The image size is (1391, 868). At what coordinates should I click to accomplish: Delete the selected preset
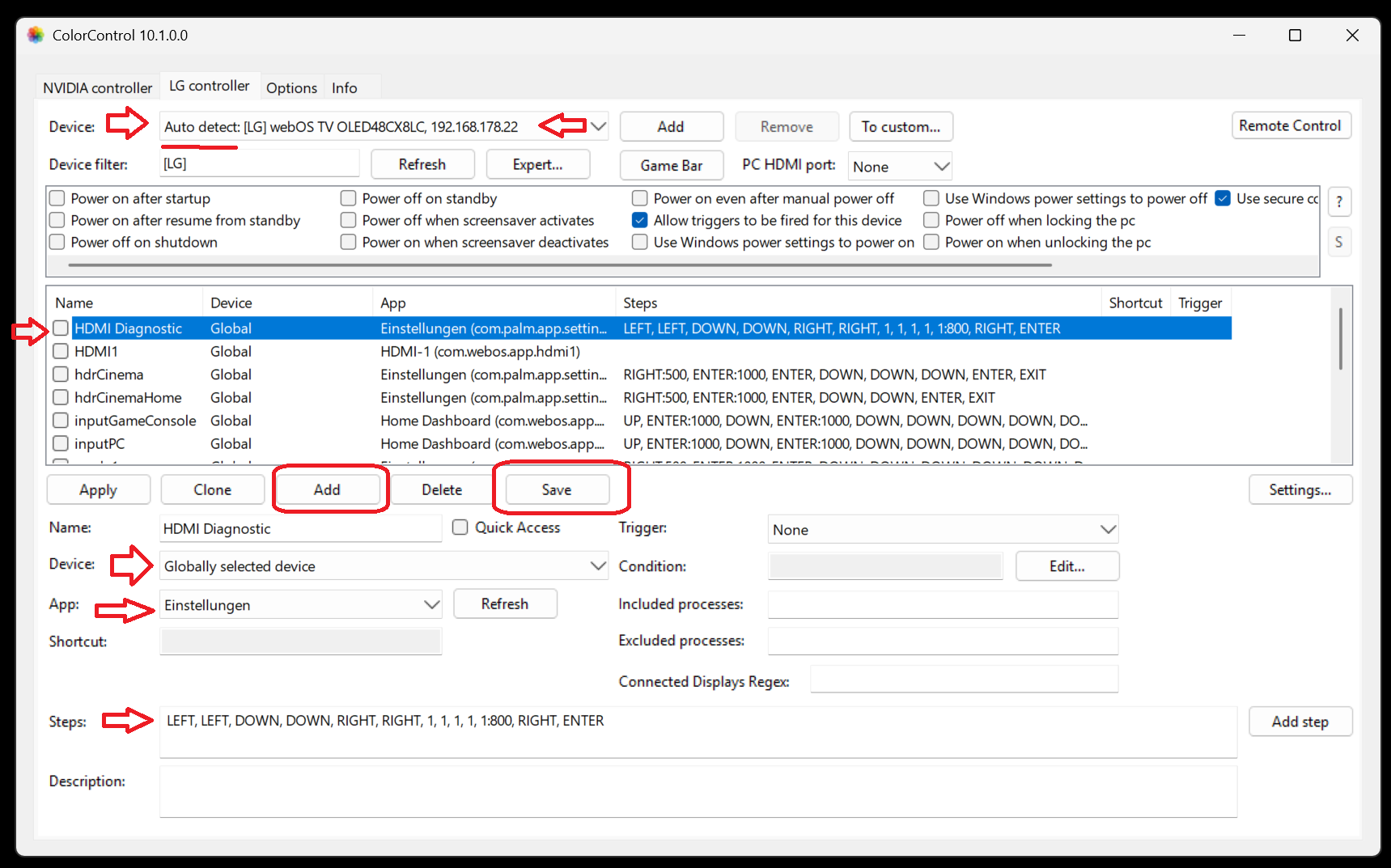442,489
